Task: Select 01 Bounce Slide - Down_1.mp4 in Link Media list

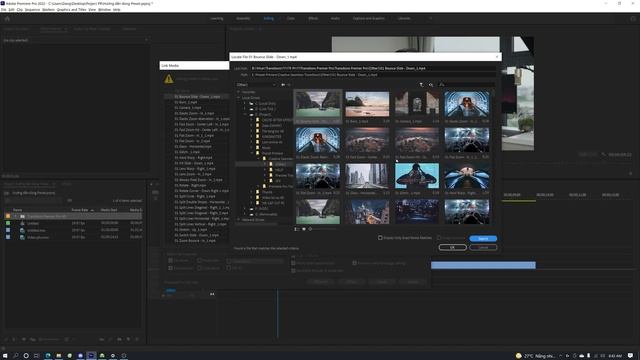Action: tap(197, 97)
